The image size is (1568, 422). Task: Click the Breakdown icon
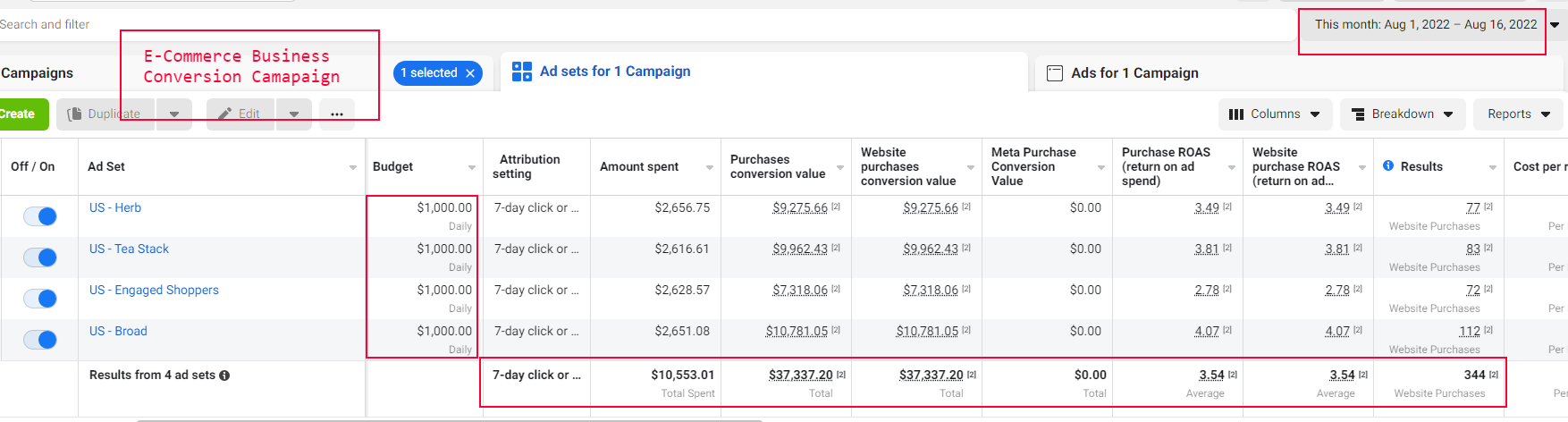tap(1358, 114)
